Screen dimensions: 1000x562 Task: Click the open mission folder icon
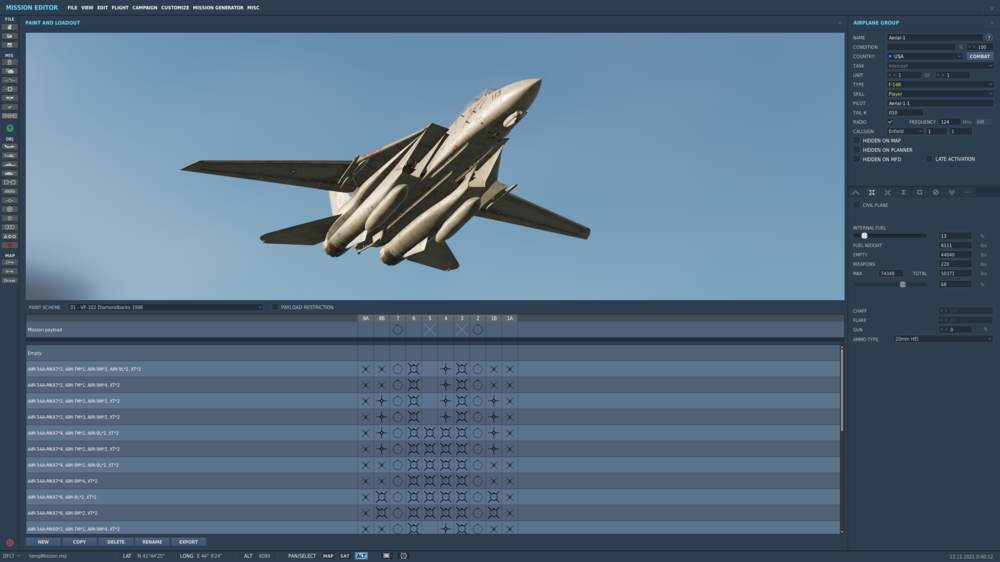coord(10,36)
